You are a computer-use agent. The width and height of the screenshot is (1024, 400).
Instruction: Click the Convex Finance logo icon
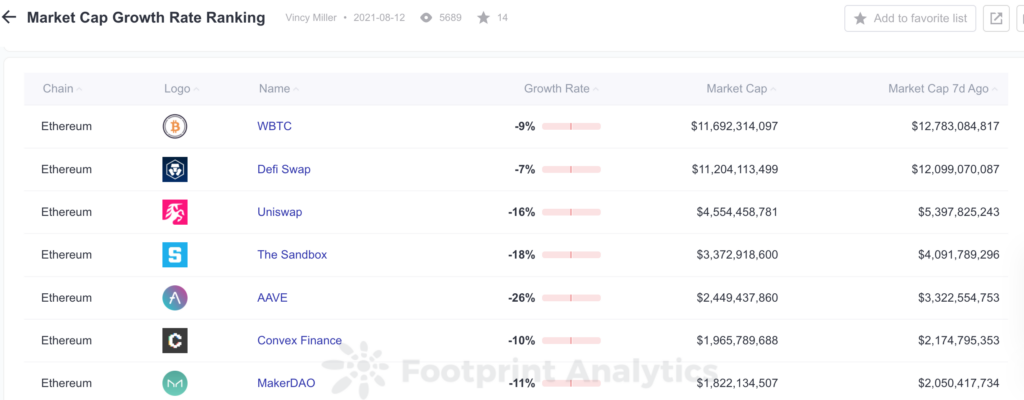pyautogui.click(x=175, y=341)
